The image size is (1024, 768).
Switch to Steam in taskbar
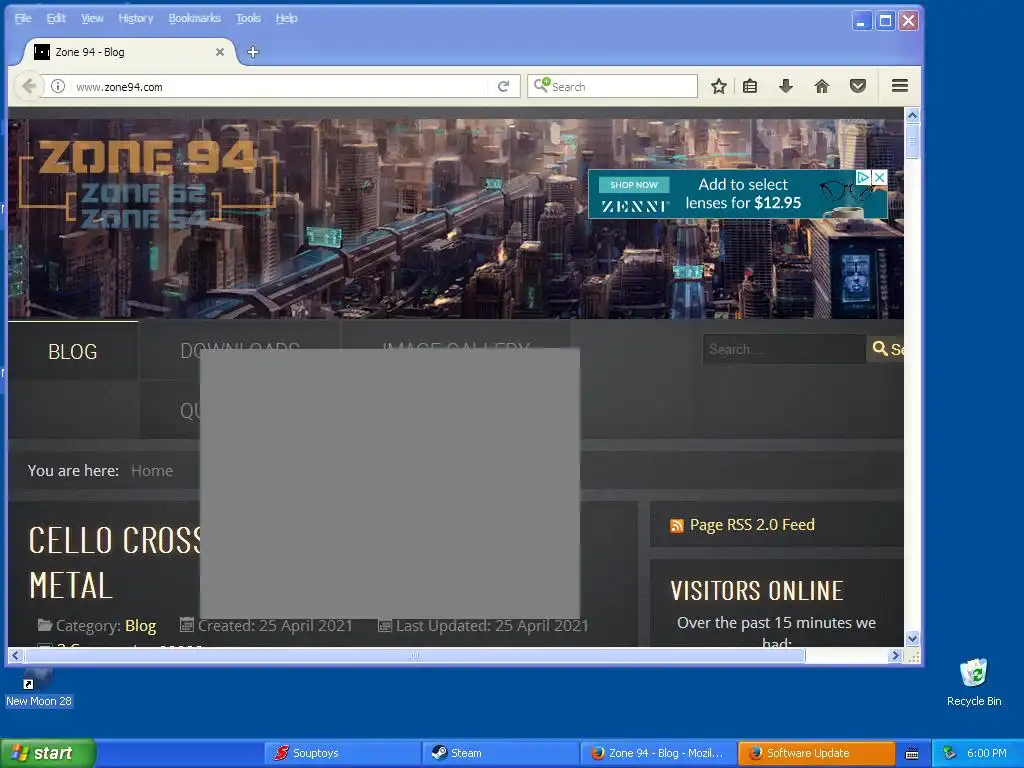coord(500,753)
